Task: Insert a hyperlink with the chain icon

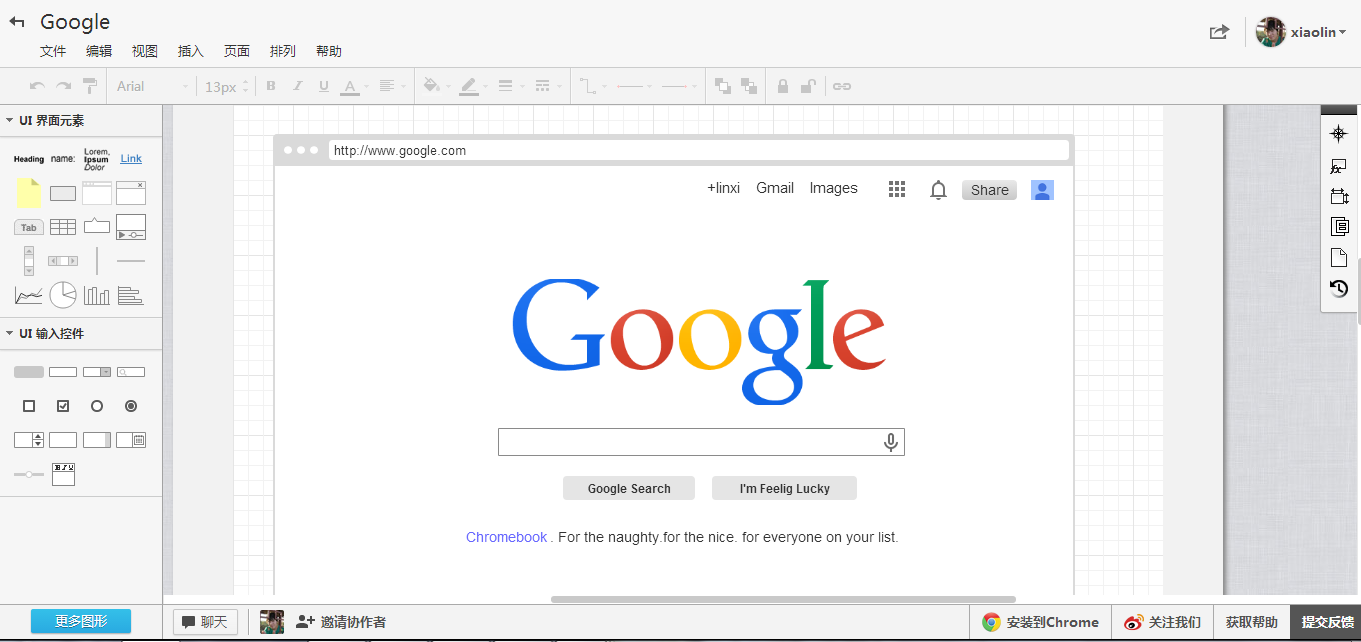Action: (x=842, y=86)
